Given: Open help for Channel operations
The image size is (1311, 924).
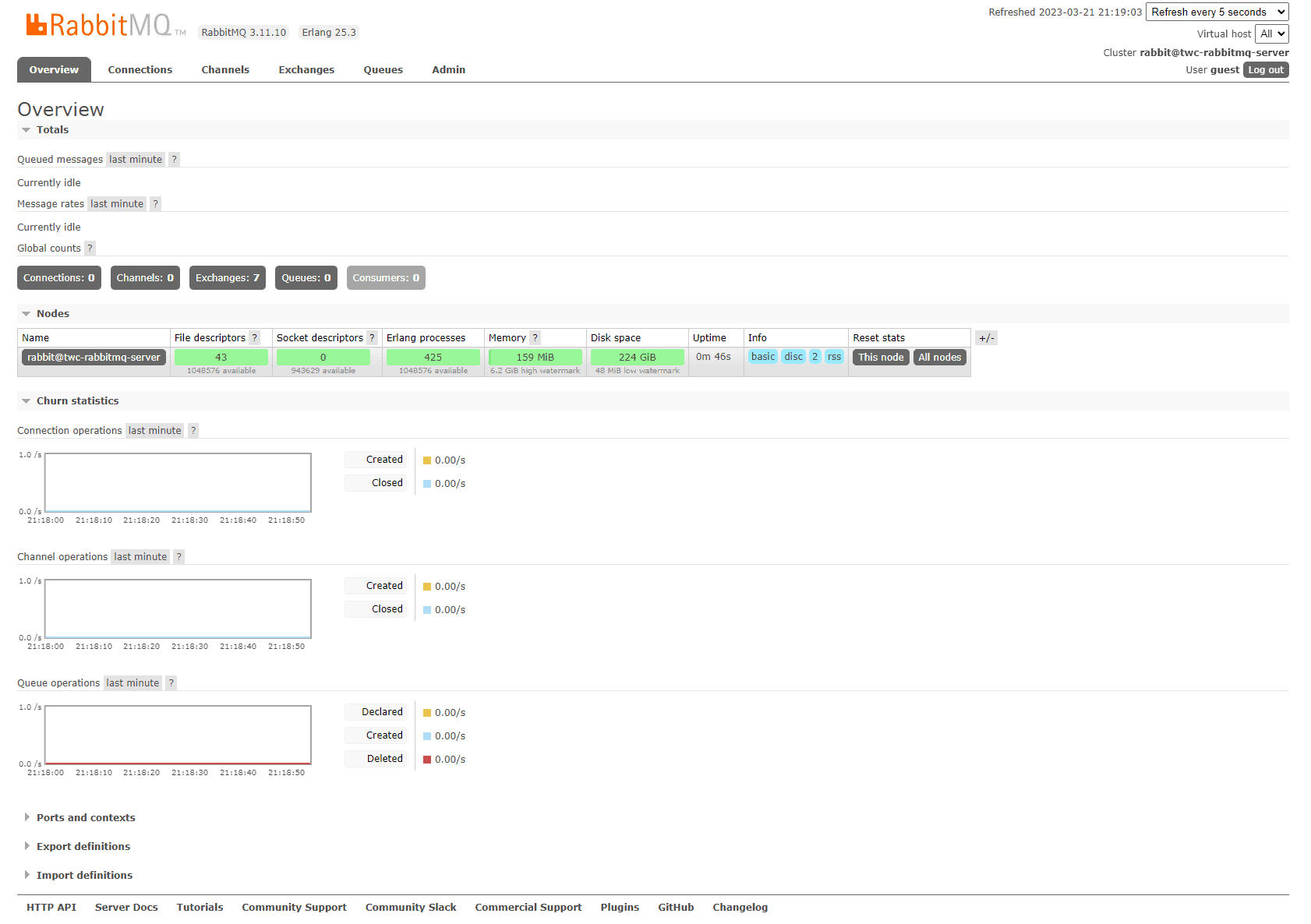Looking at the screenshot, I should [178, 556].
